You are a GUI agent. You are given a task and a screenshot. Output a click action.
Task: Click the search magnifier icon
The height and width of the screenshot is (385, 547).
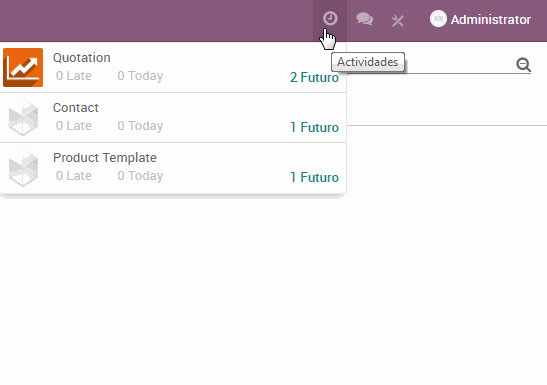tap(523, 65)
